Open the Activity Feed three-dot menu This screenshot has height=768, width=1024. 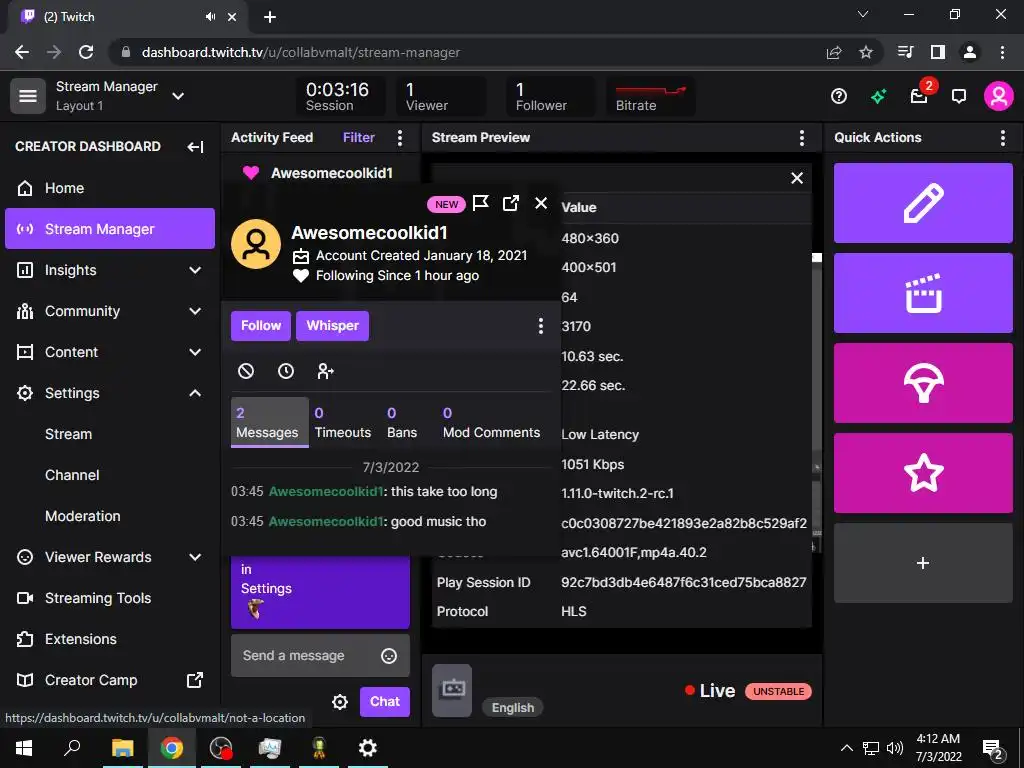[x=400, y=138]
